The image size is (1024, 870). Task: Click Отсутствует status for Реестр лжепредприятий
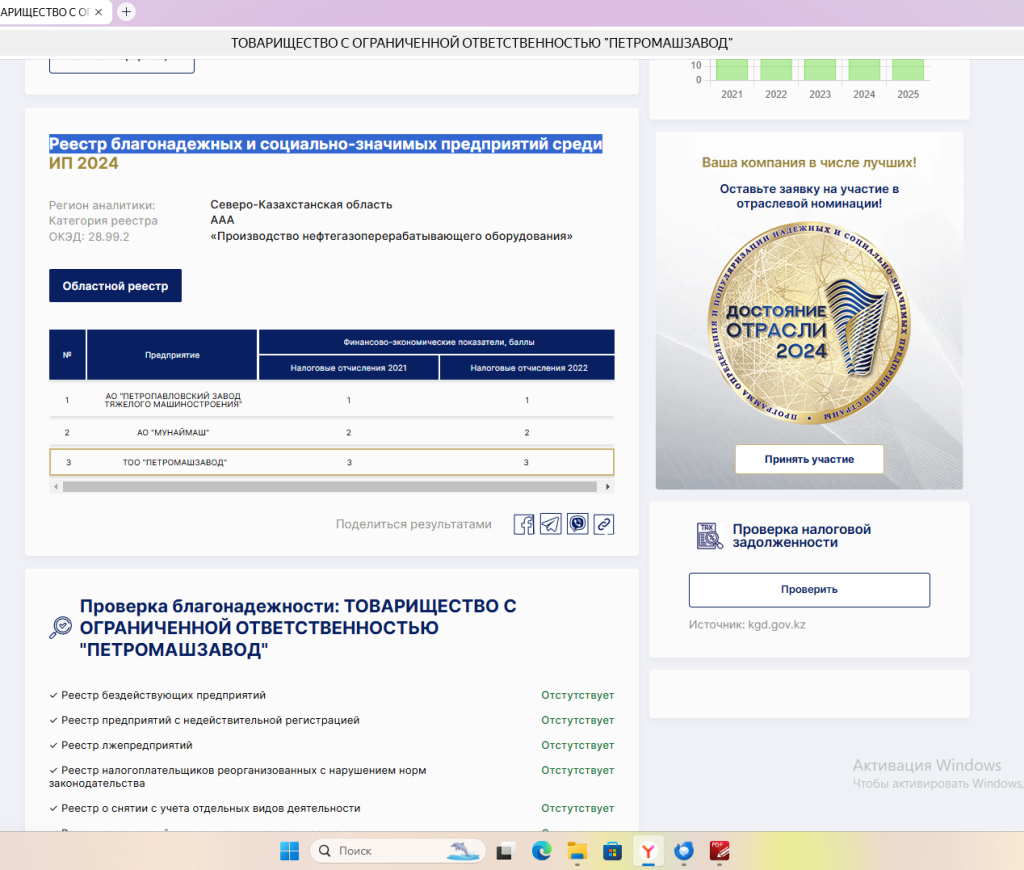tap(577, 745)
